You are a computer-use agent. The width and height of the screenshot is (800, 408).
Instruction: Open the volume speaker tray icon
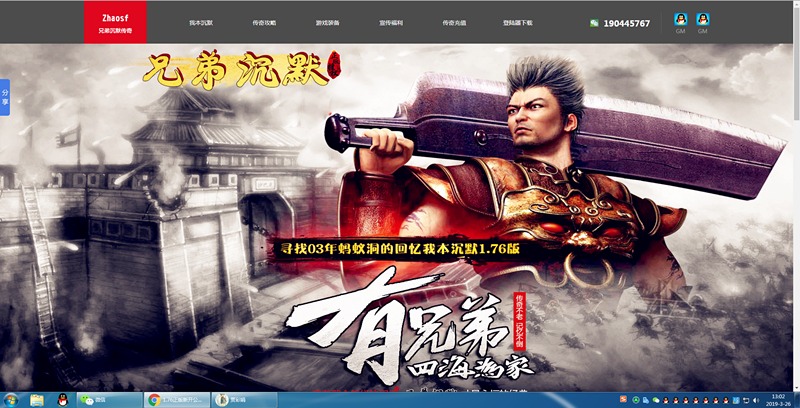tap(756, 400)
